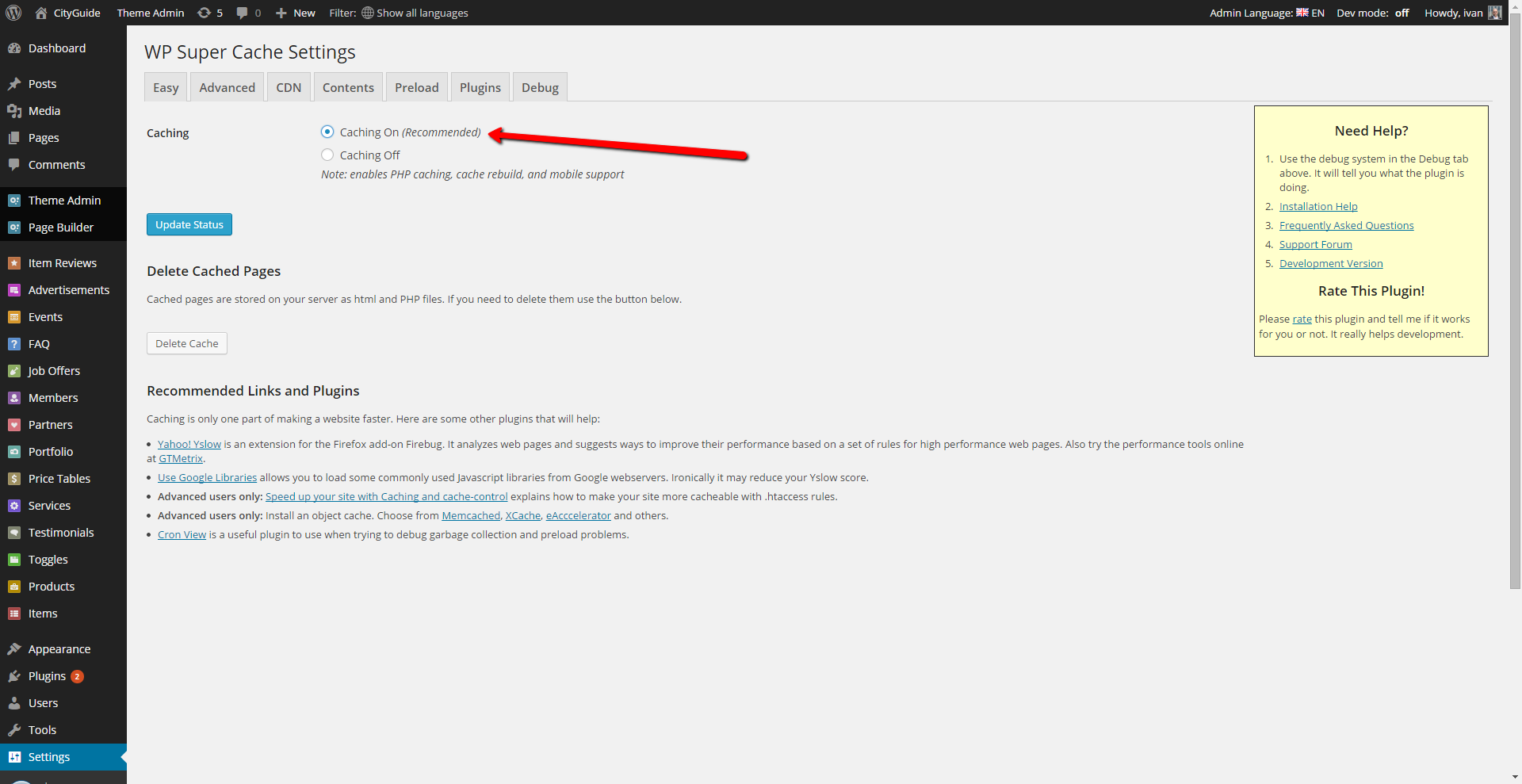Switch to the Easy tab
Viewport: 1522px width, 784px height.
pyautogui.click(x=166, y=87)
